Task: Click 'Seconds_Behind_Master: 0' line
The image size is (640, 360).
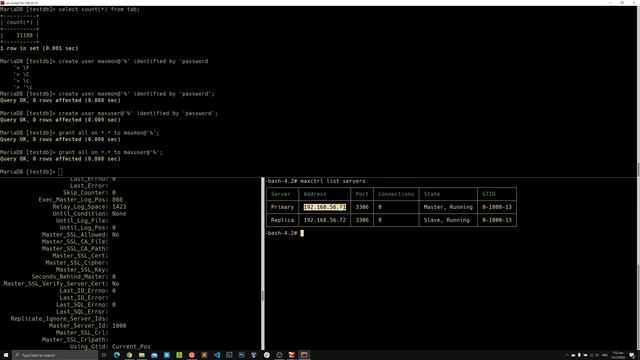Action: 73,276
